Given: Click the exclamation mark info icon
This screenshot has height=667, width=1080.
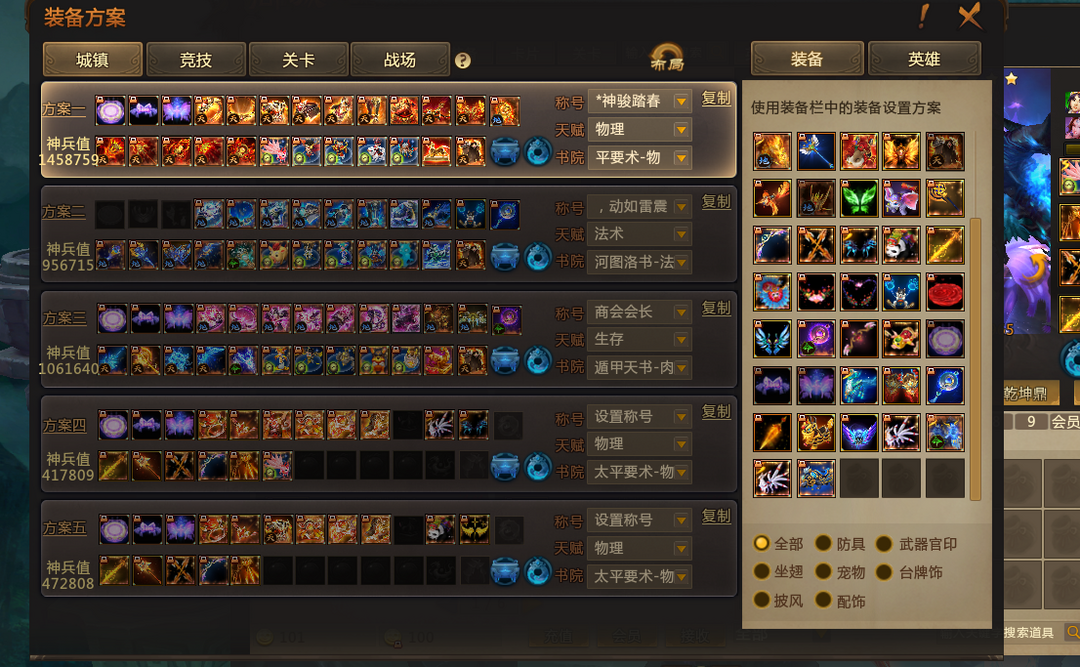Looking at the screenshot, I should (x=924, y=16).
